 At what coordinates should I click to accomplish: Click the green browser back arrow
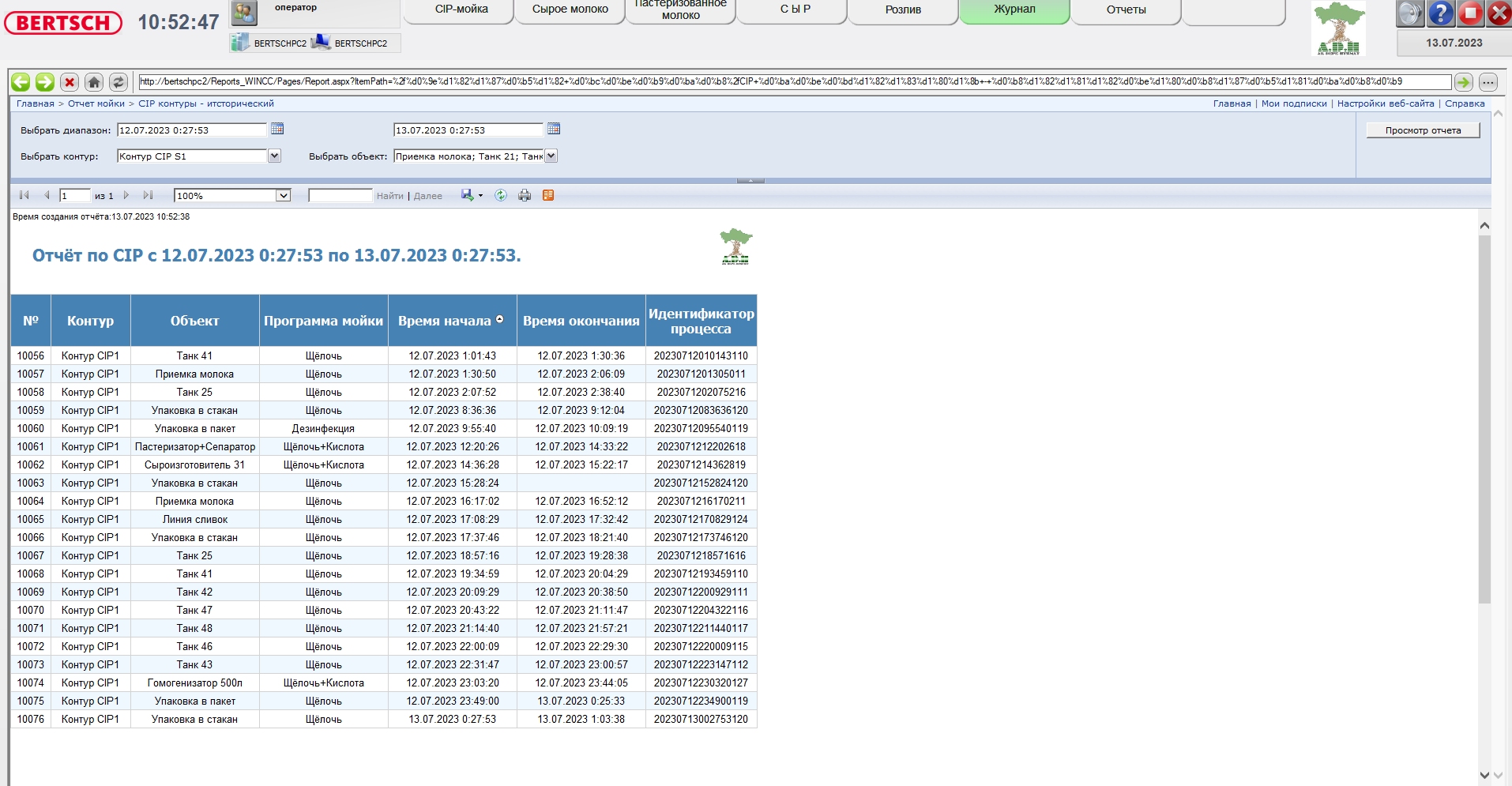coord(21,82)
